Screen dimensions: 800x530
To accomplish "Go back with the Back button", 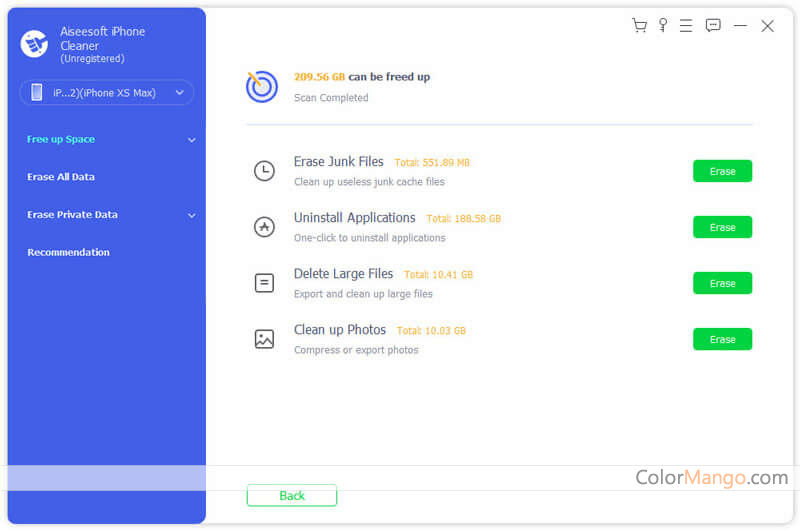I will 292,496.
